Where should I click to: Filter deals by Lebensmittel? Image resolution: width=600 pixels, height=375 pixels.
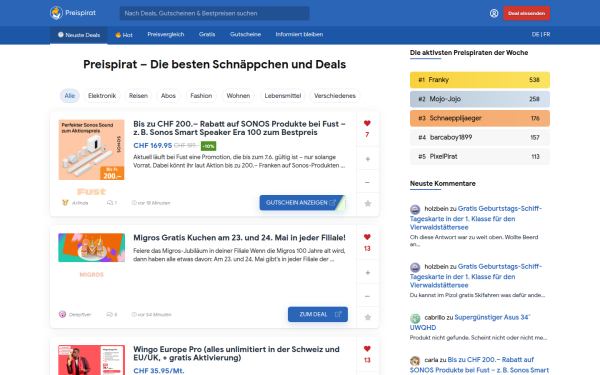[283, 96]
